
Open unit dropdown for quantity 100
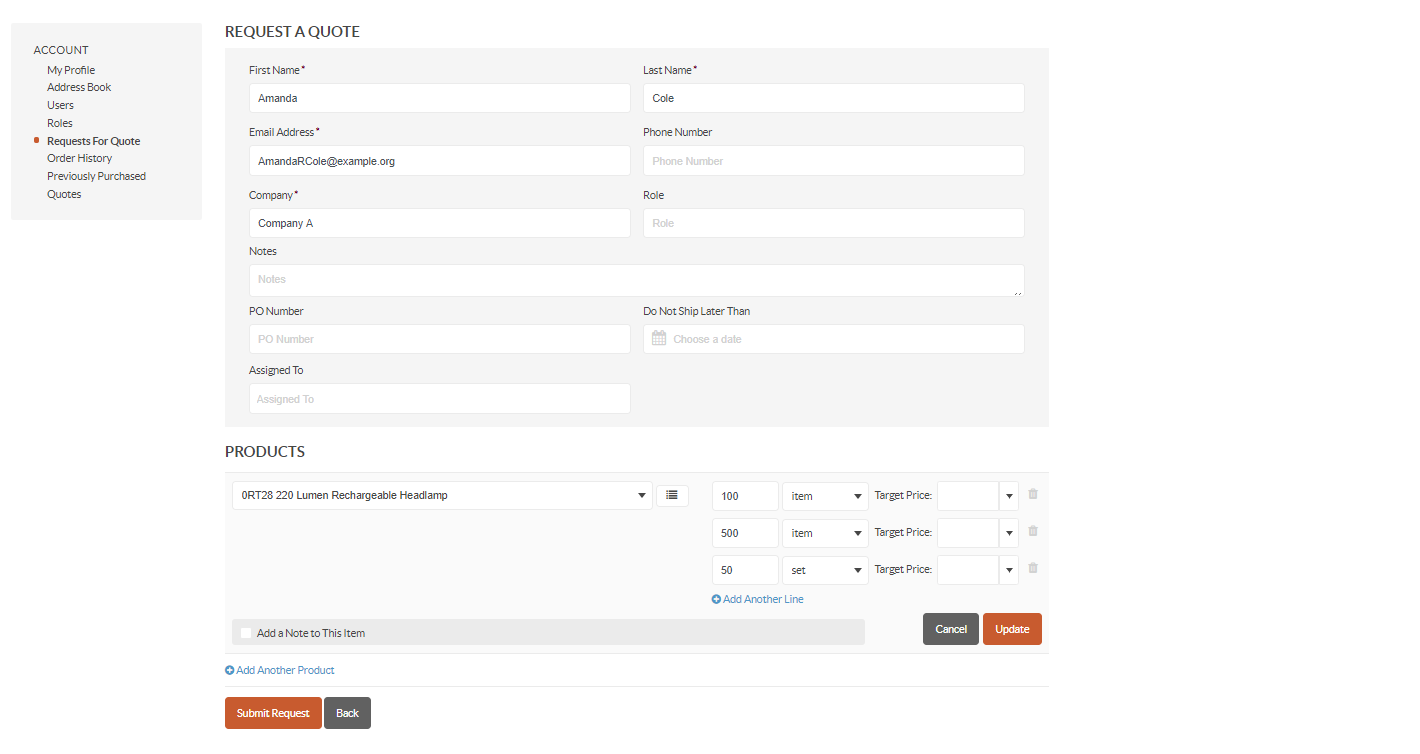point(825,496)
